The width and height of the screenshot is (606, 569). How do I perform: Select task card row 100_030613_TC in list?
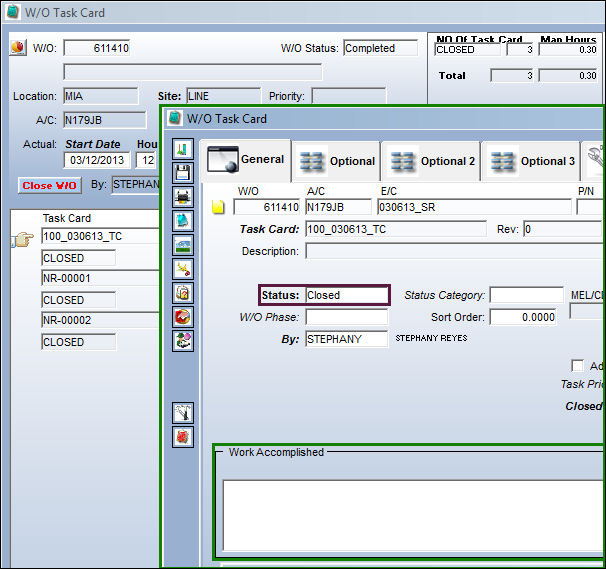100,236
